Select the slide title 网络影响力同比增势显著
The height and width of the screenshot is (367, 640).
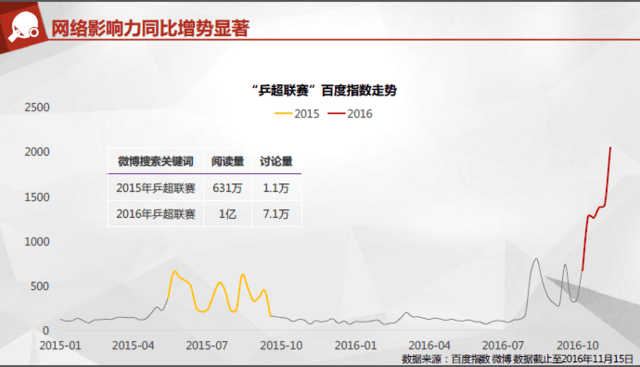pos(150,29)
